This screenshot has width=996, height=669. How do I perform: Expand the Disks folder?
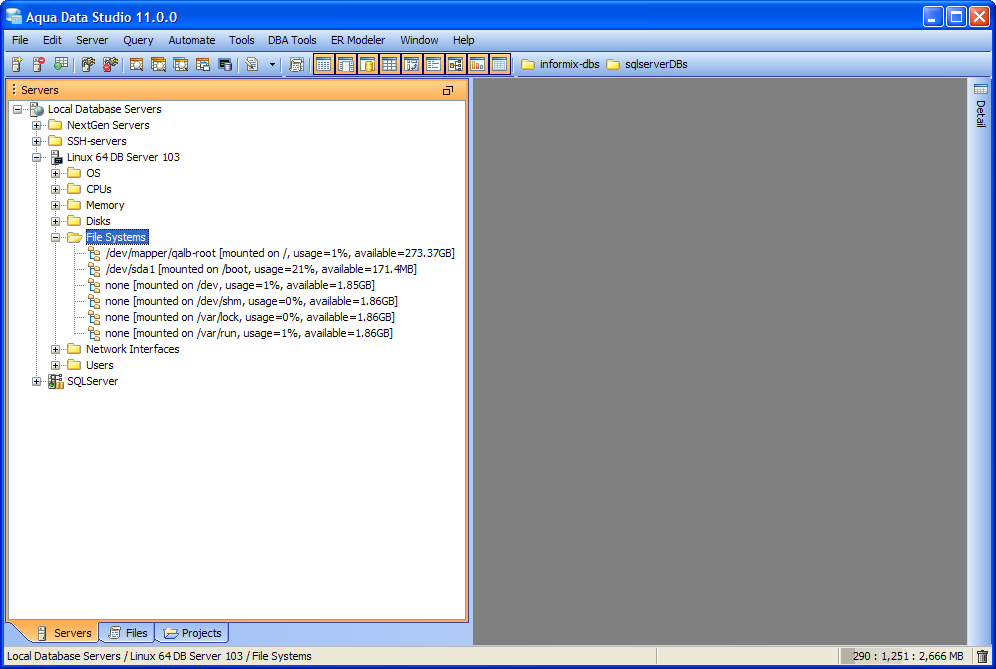pyautogui.click(x=55, y=221)
